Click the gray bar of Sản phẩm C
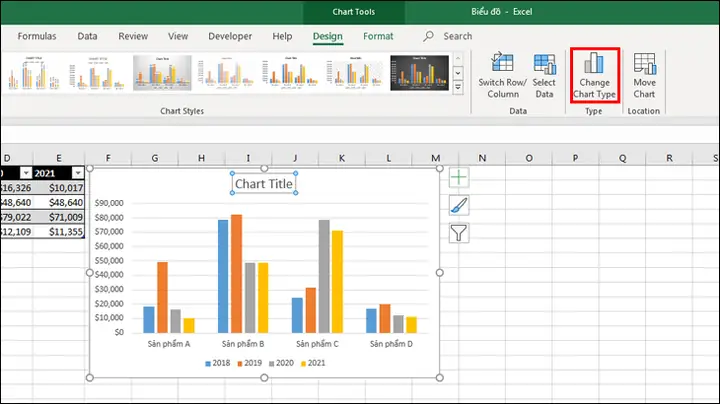720x404 pixels. coord(324,276)
